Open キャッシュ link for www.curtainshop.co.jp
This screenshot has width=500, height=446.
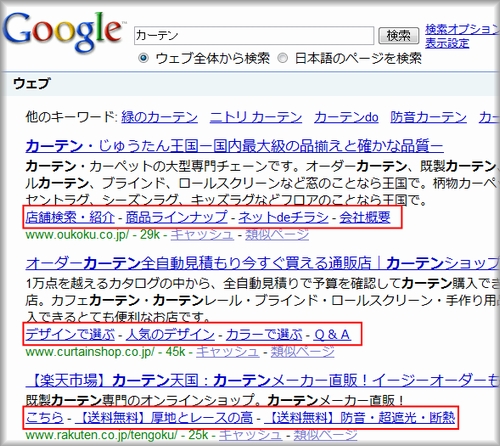point(227,352)
